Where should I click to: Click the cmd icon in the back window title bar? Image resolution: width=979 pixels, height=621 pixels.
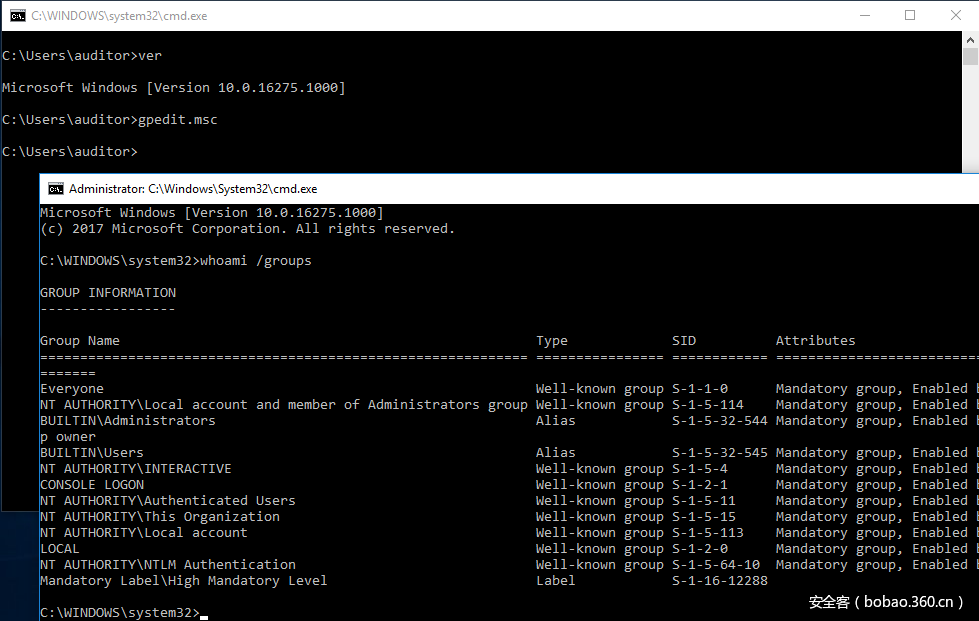coord(17,16)
